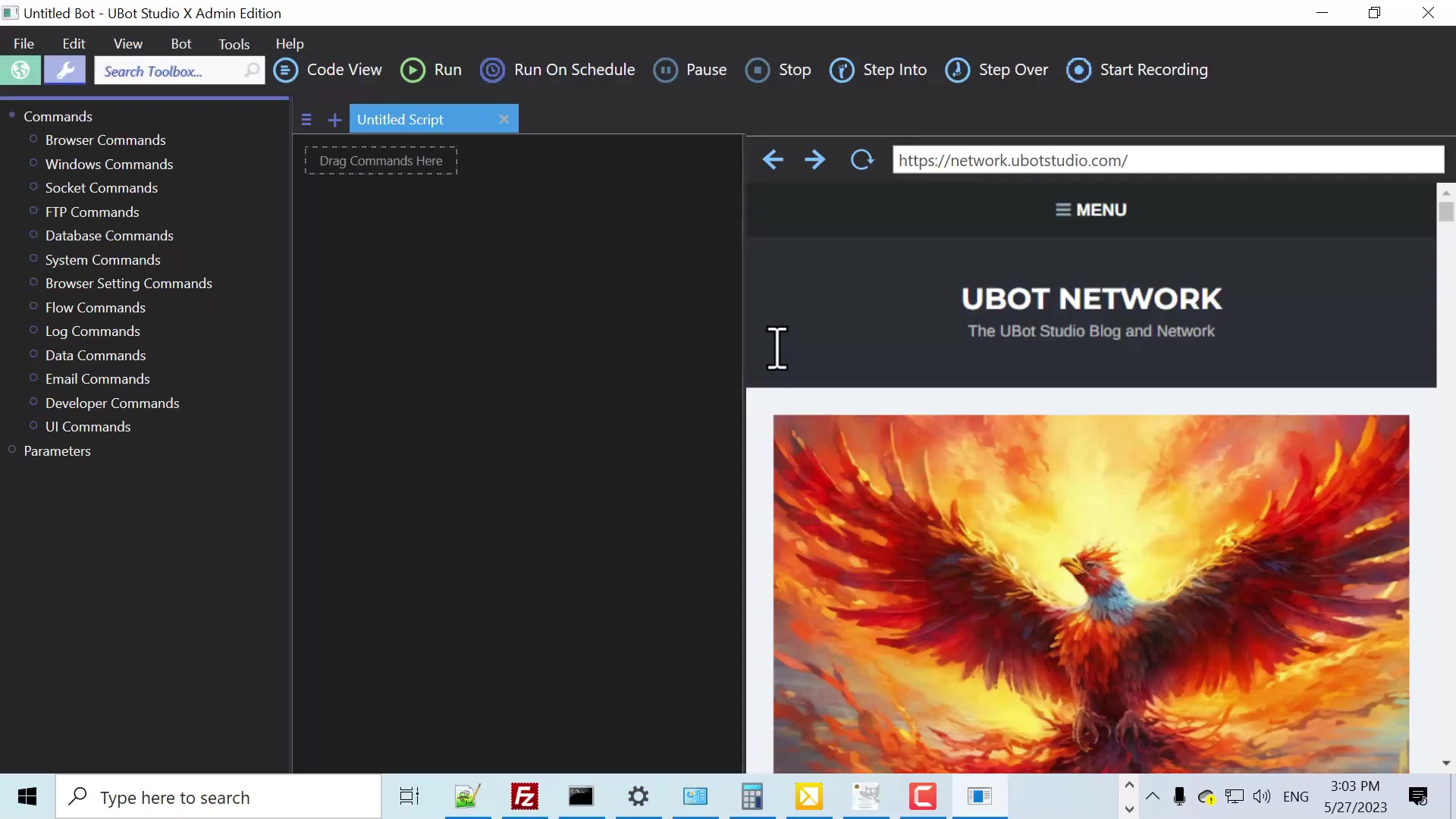Screen dimensions: 1456x819
Task: Click the UBOT NETWORK site title
Action: (1091, 299)
